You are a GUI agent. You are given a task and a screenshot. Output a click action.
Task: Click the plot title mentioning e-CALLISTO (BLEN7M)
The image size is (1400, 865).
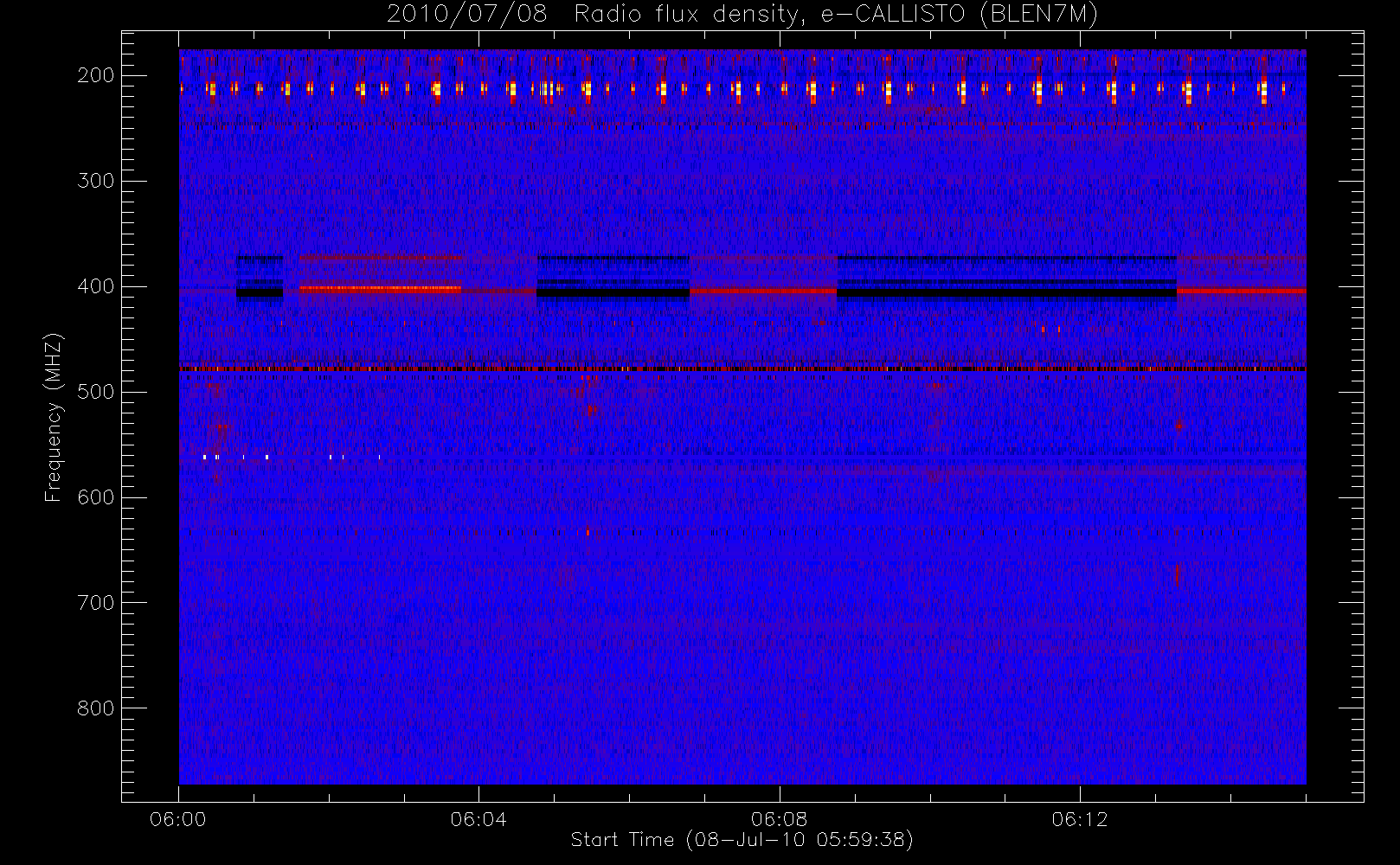point(742,15)
